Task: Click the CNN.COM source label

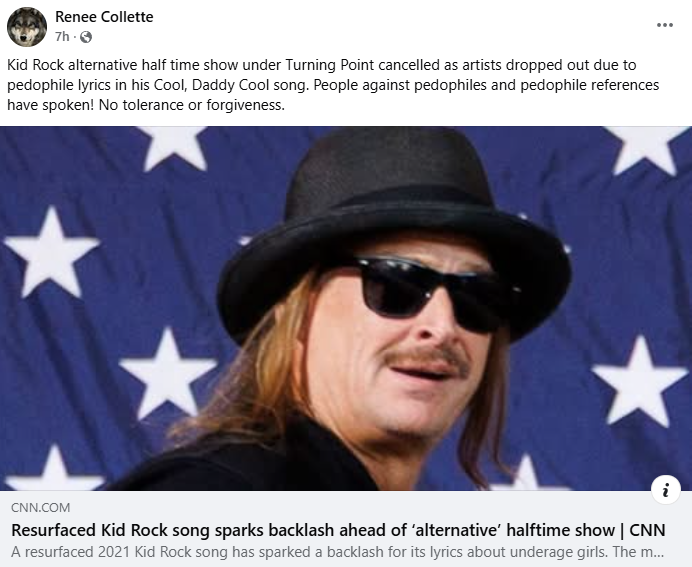Action: tap(41, 507)
